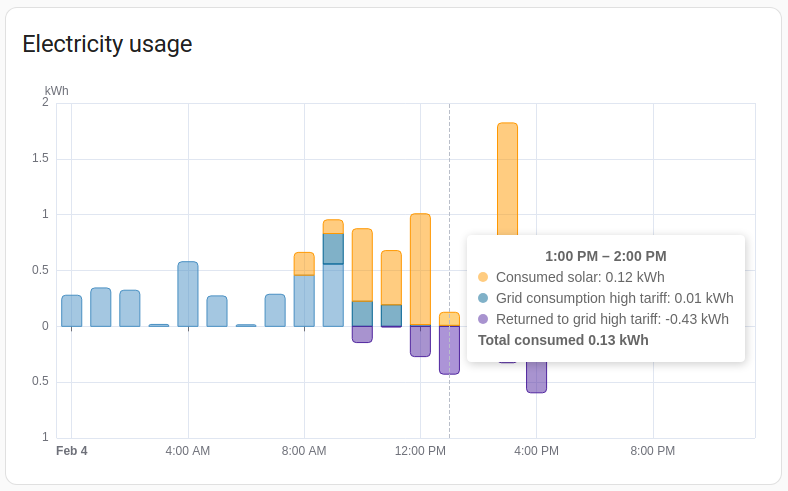Click the "8:00 PM" time axis label
This screenshot has height=491, width=788.
(x=653, y=451)
